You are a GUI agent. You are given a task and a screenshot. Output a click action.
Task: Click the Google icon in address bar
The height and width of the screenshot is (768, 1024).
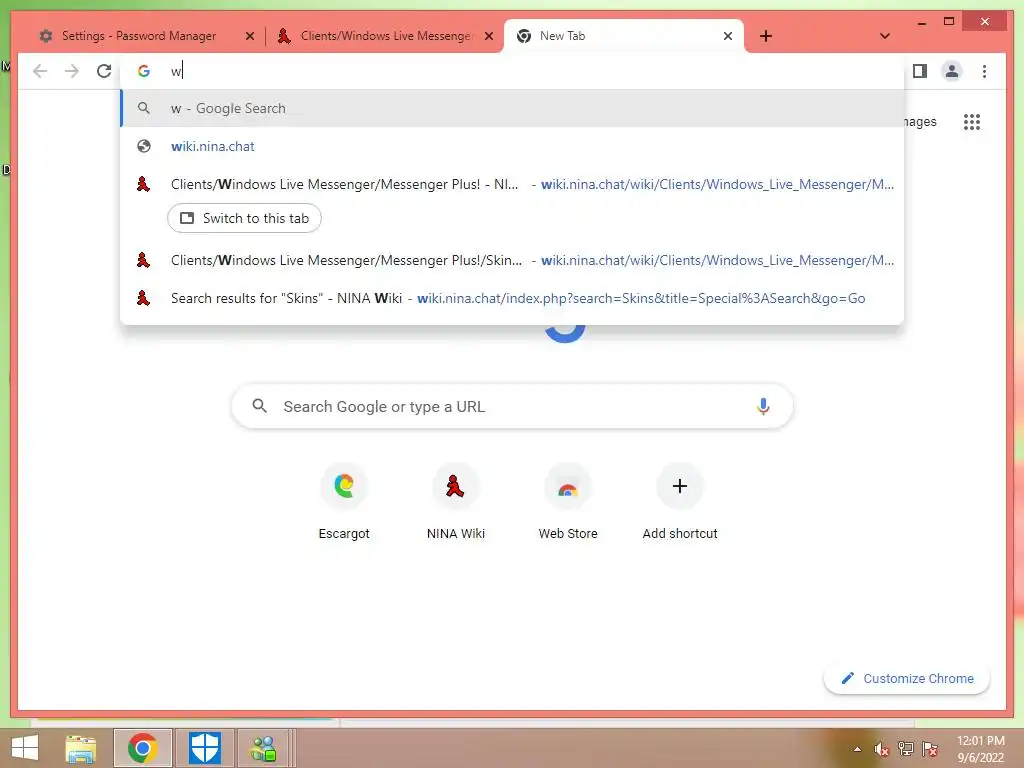[x=144, y=71]
